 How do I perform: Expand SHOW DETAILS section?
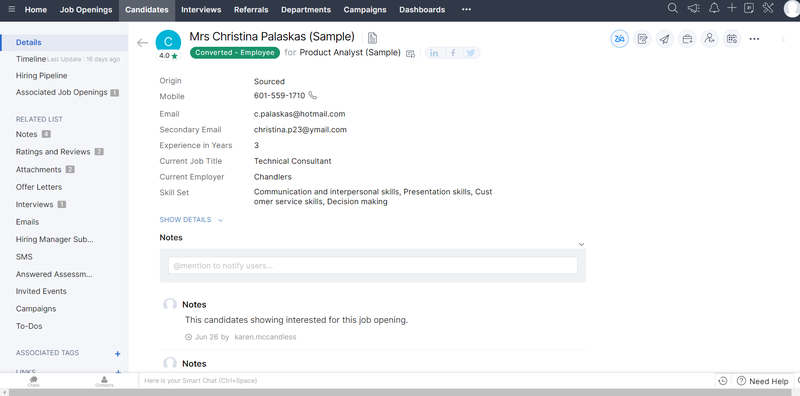191,220
